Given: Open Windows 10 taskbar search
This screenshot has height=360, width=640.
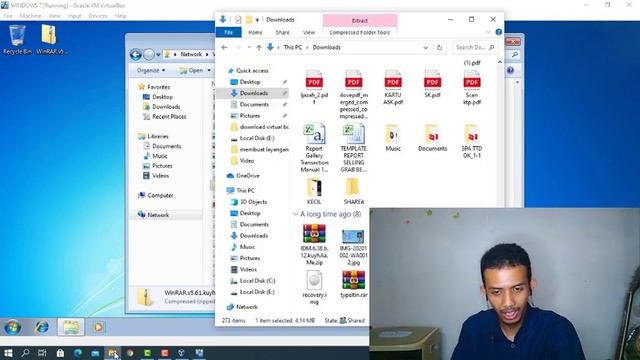Looking at the screenshot, I should [25, 353].
